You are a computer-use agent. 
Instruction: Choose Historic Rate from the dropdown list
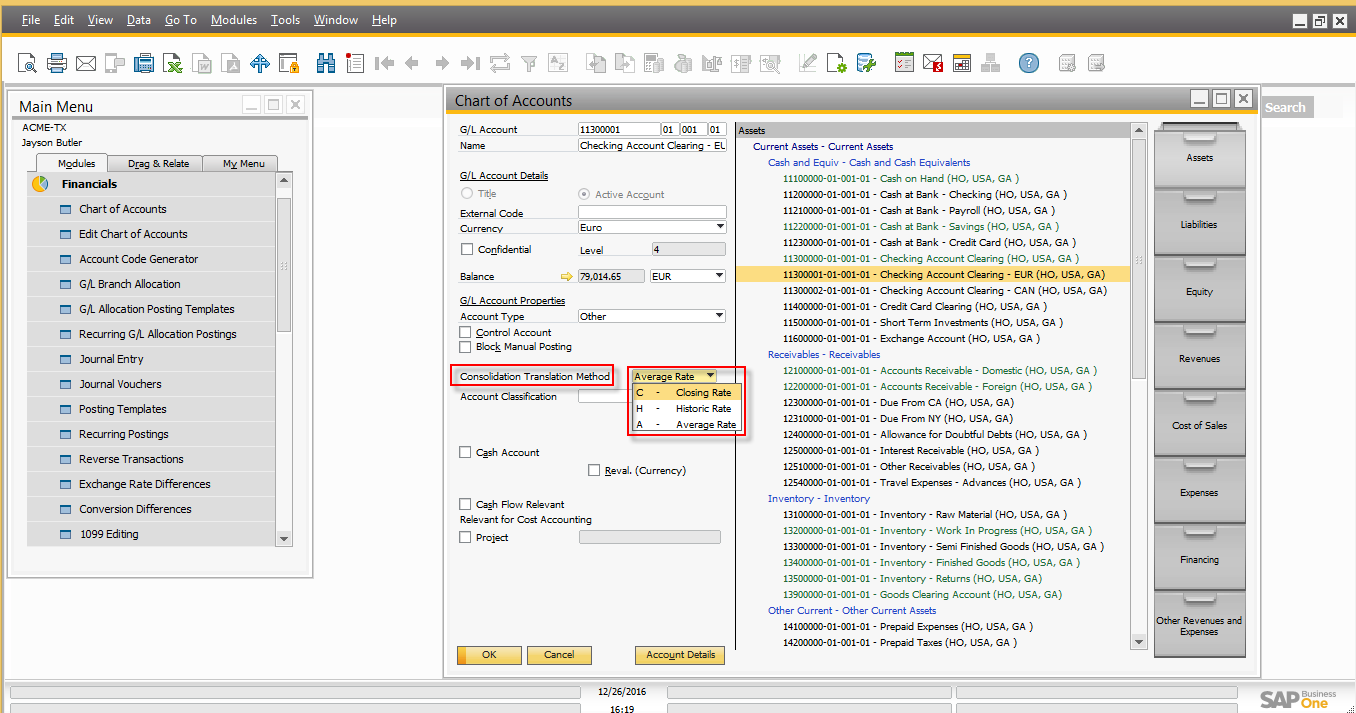pyautogui.click(x=703, y=409)
